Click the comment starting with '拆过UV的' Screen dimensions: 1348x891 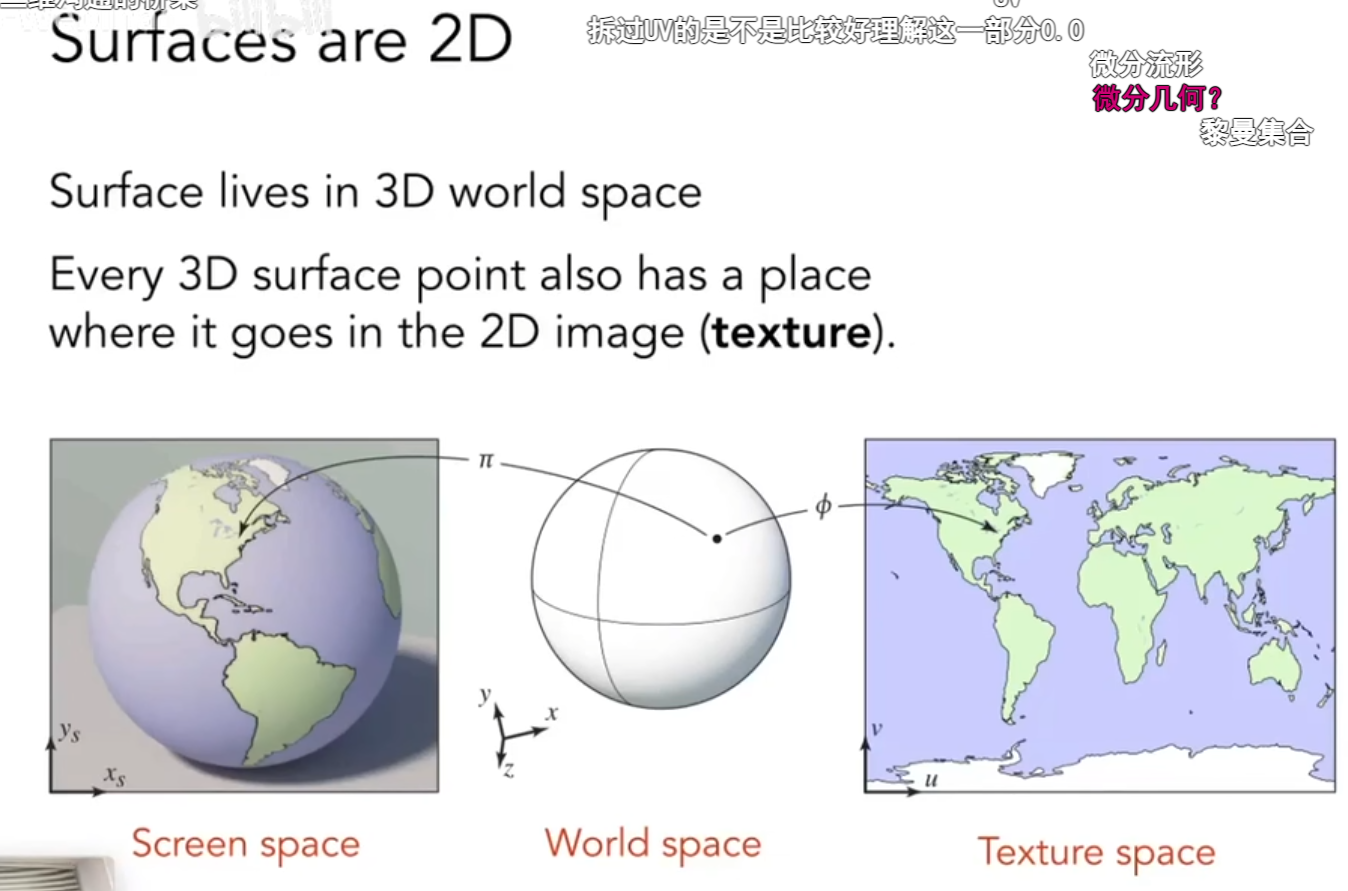click(835, 30)
